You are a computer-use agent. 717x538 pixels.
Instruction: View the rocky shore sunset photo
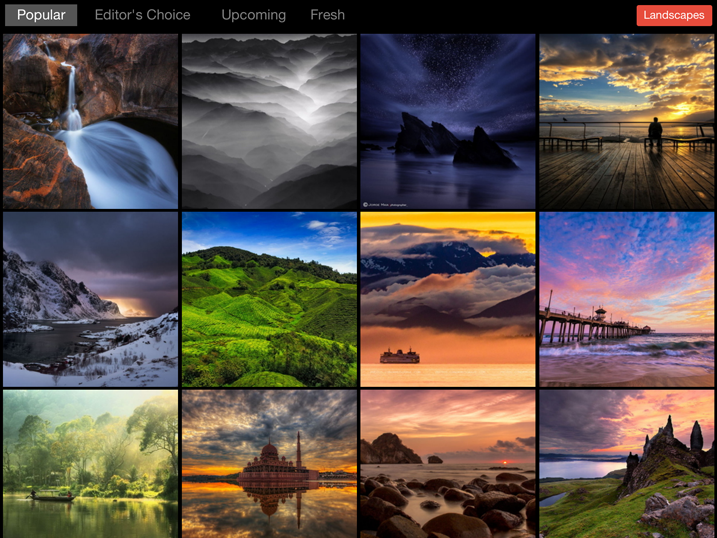point(448,464)
